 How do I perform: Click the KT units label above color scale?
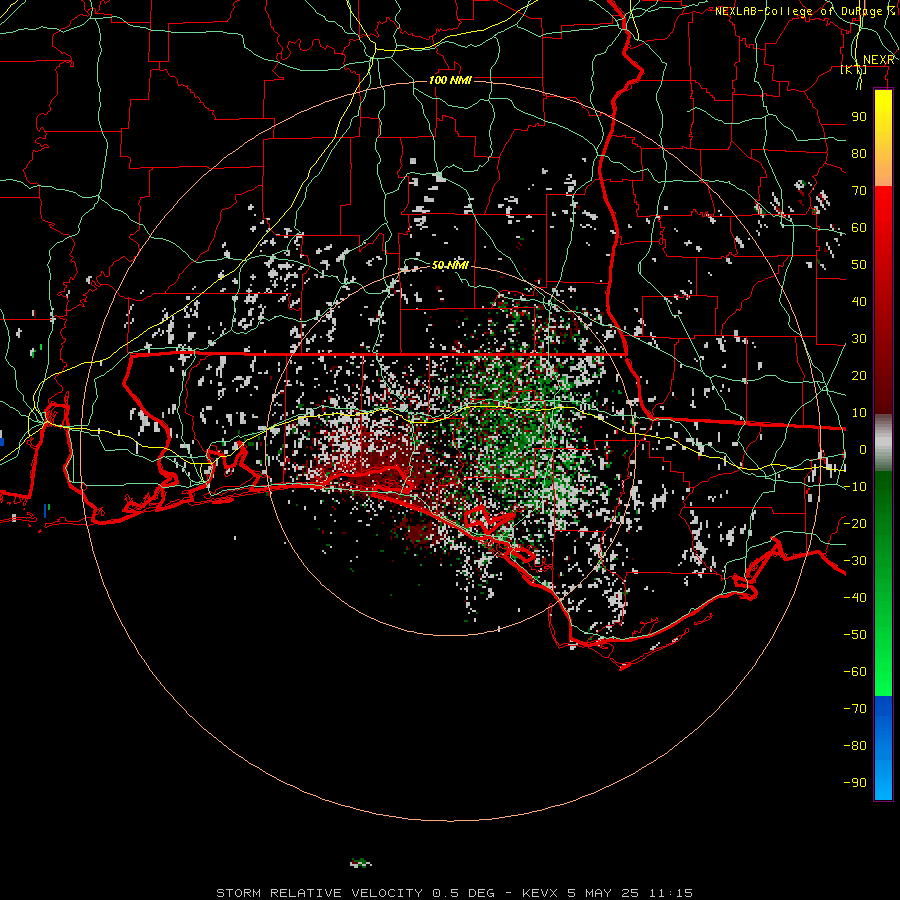[854, 69]
